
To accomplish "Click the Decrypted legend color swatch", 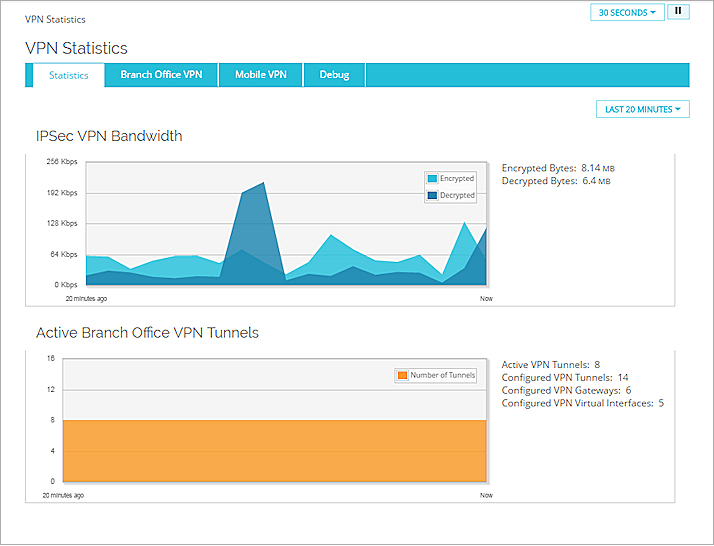I will (x=432, y=196).
